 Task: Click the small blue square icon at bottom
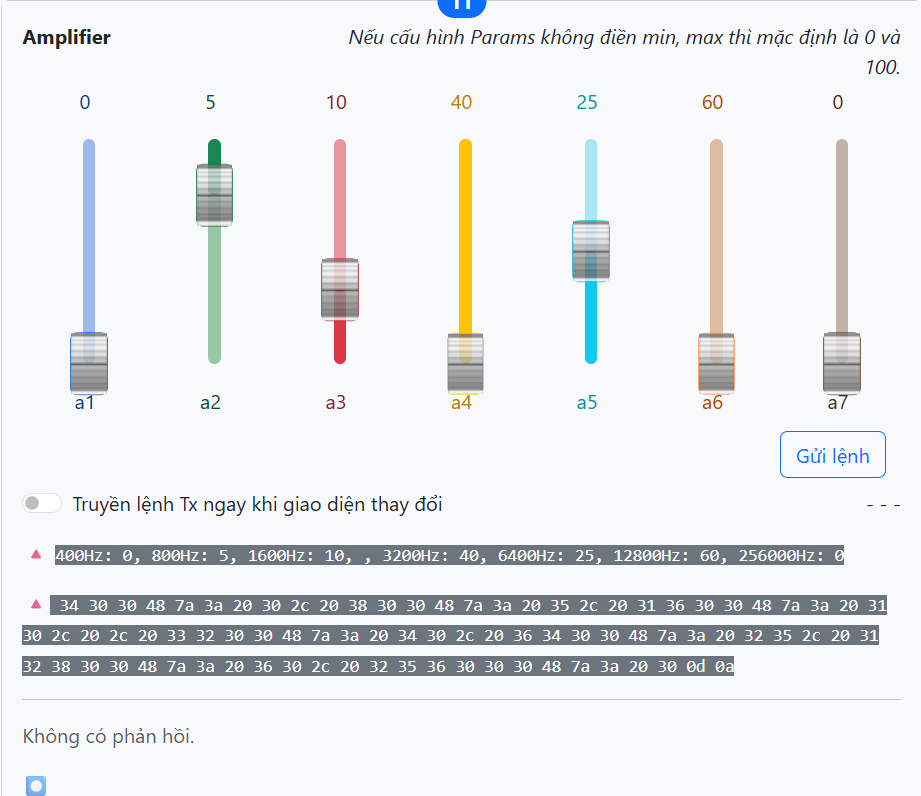[x=36, y=785]
